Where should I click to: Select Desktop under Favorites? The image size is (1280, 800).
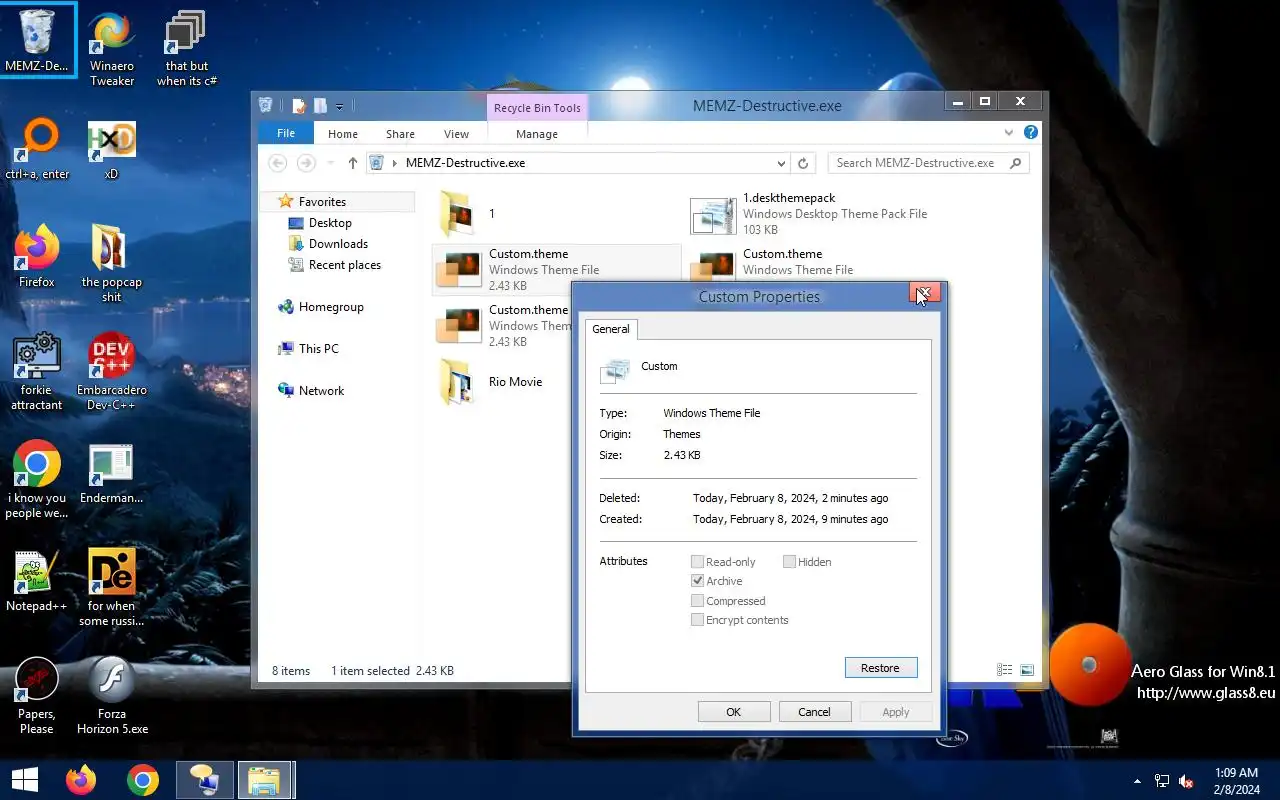[x=330, y=223]
